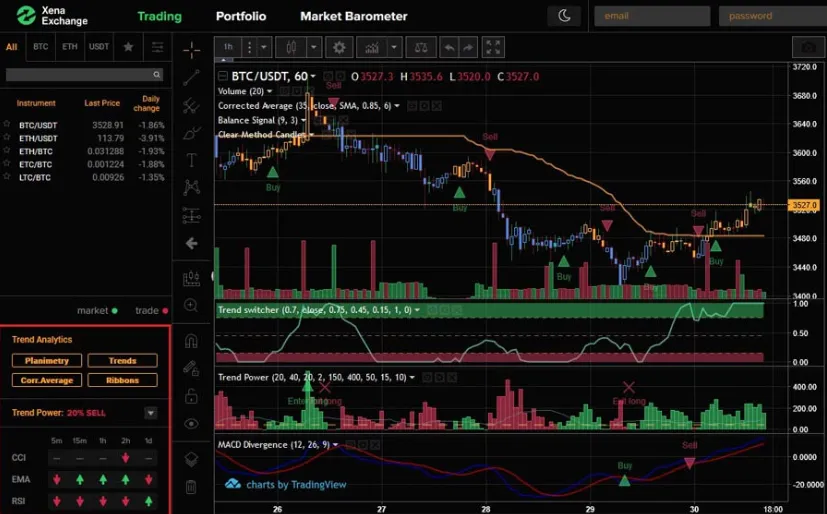
Task: Click the Trends button
Action: (122, 361)
